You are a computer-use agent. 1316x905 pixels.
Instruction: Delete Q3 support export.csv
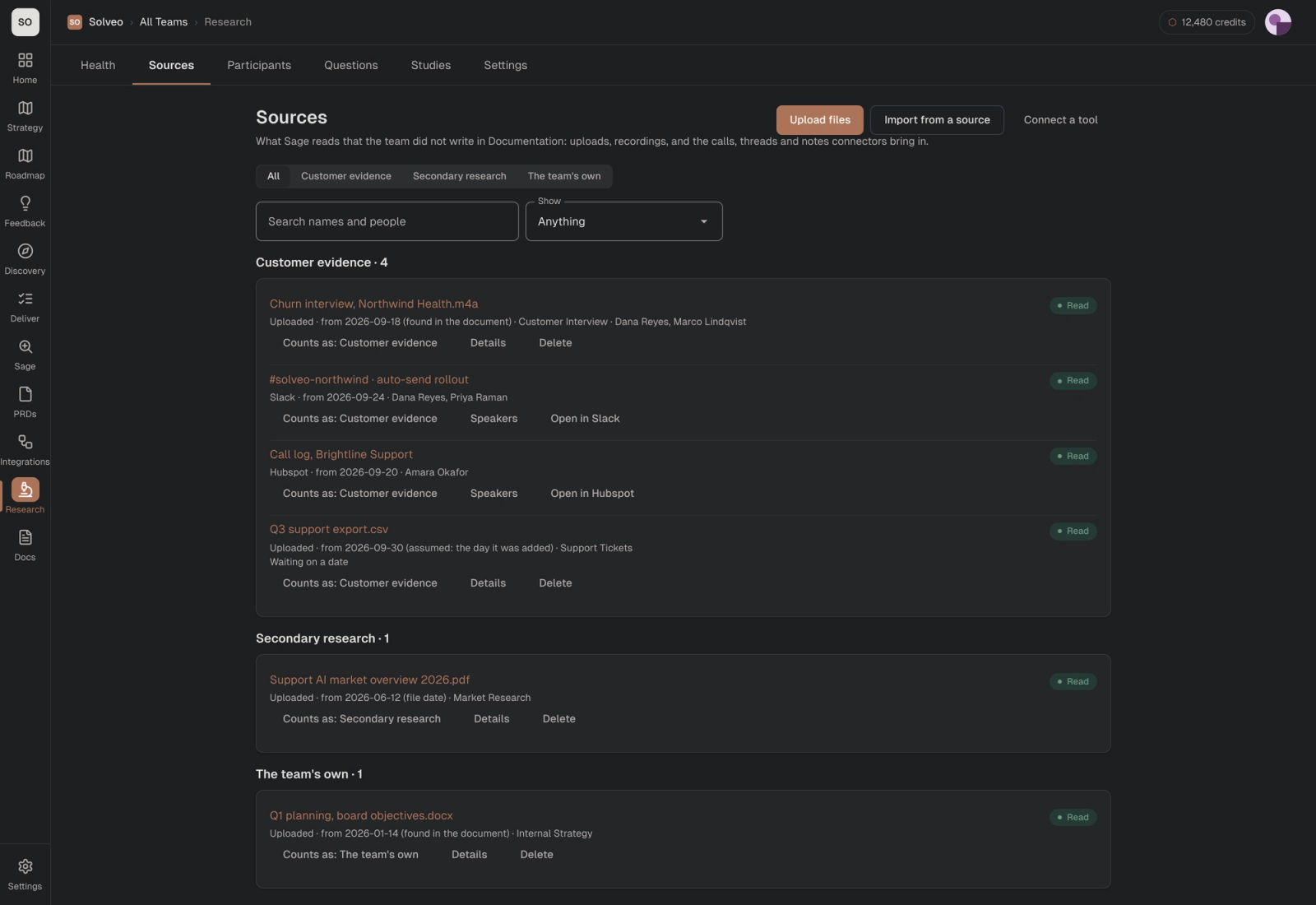coord(555,583)
